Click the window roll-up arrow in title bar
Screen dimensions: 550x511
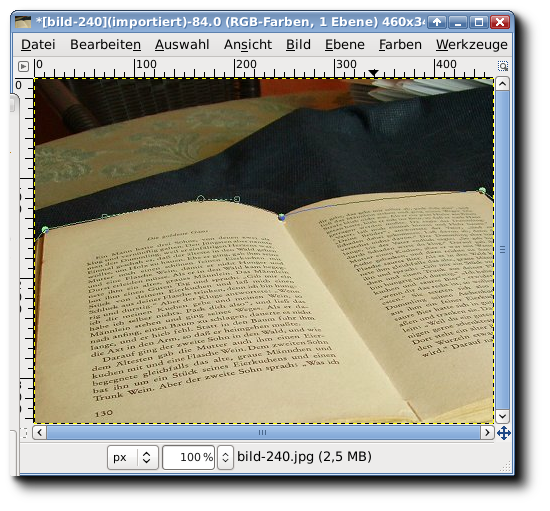click(437, 22)
